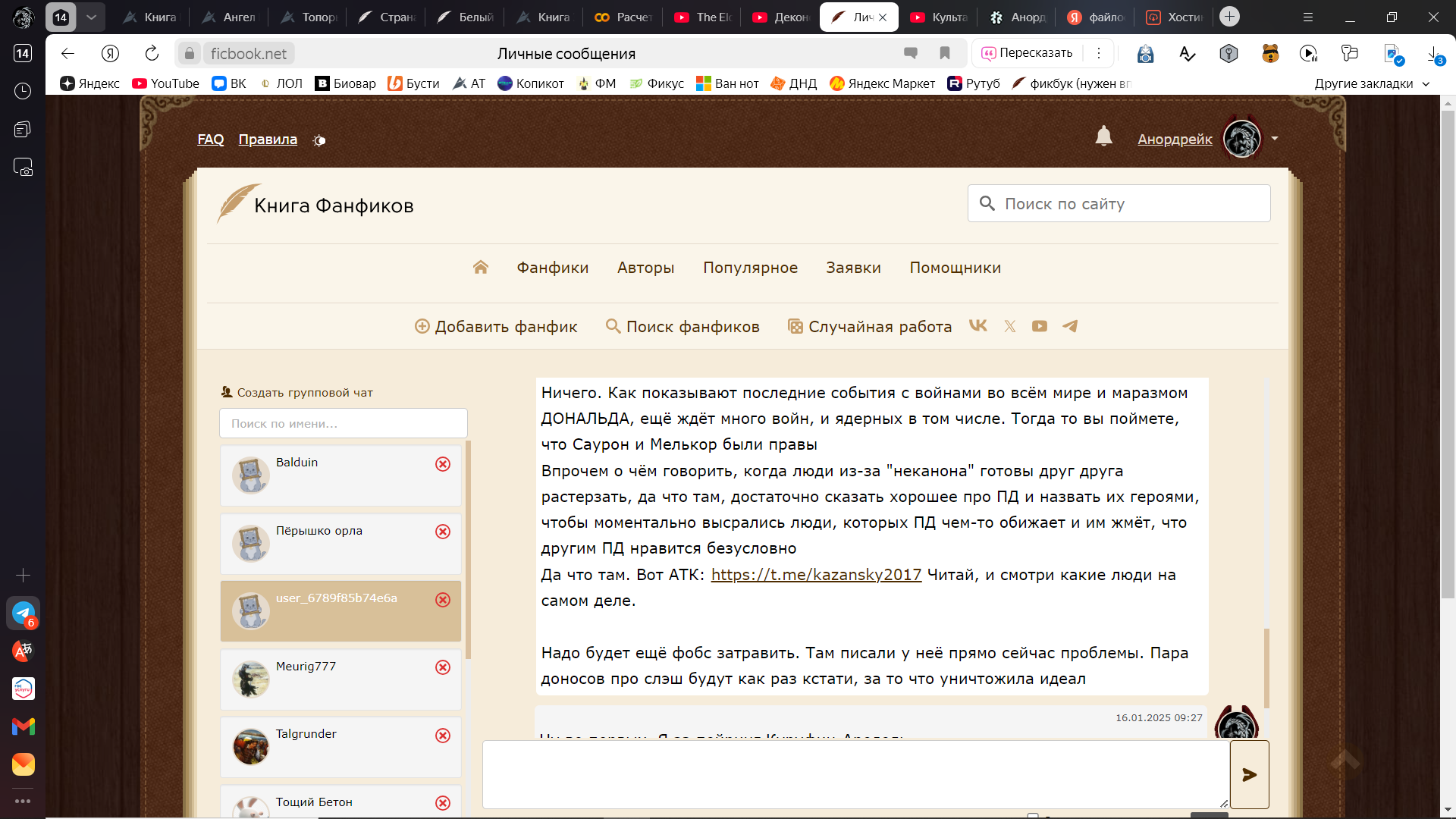Remove the Balduin conversation with X icon
Screen dimensions: 1456x819
click(x=443, y=464)
